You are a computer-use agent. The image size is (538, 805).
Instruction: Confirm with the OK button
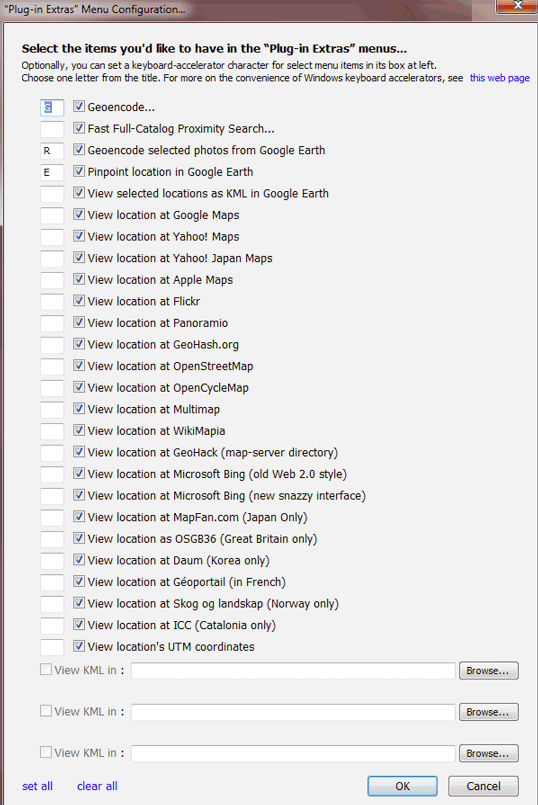[402, 786]
